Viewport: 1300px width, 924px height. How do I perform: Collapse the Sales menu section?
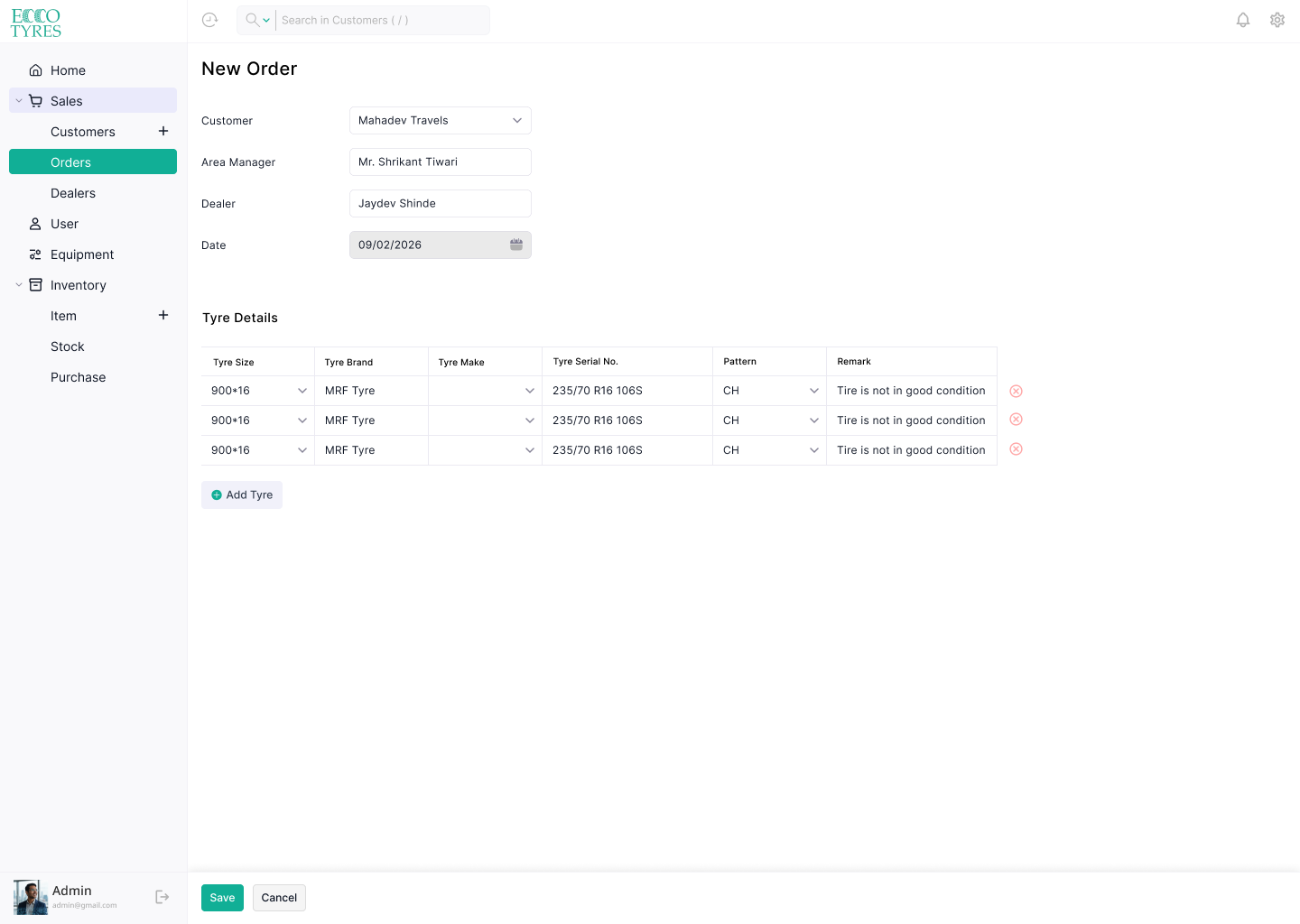point(19,101)
